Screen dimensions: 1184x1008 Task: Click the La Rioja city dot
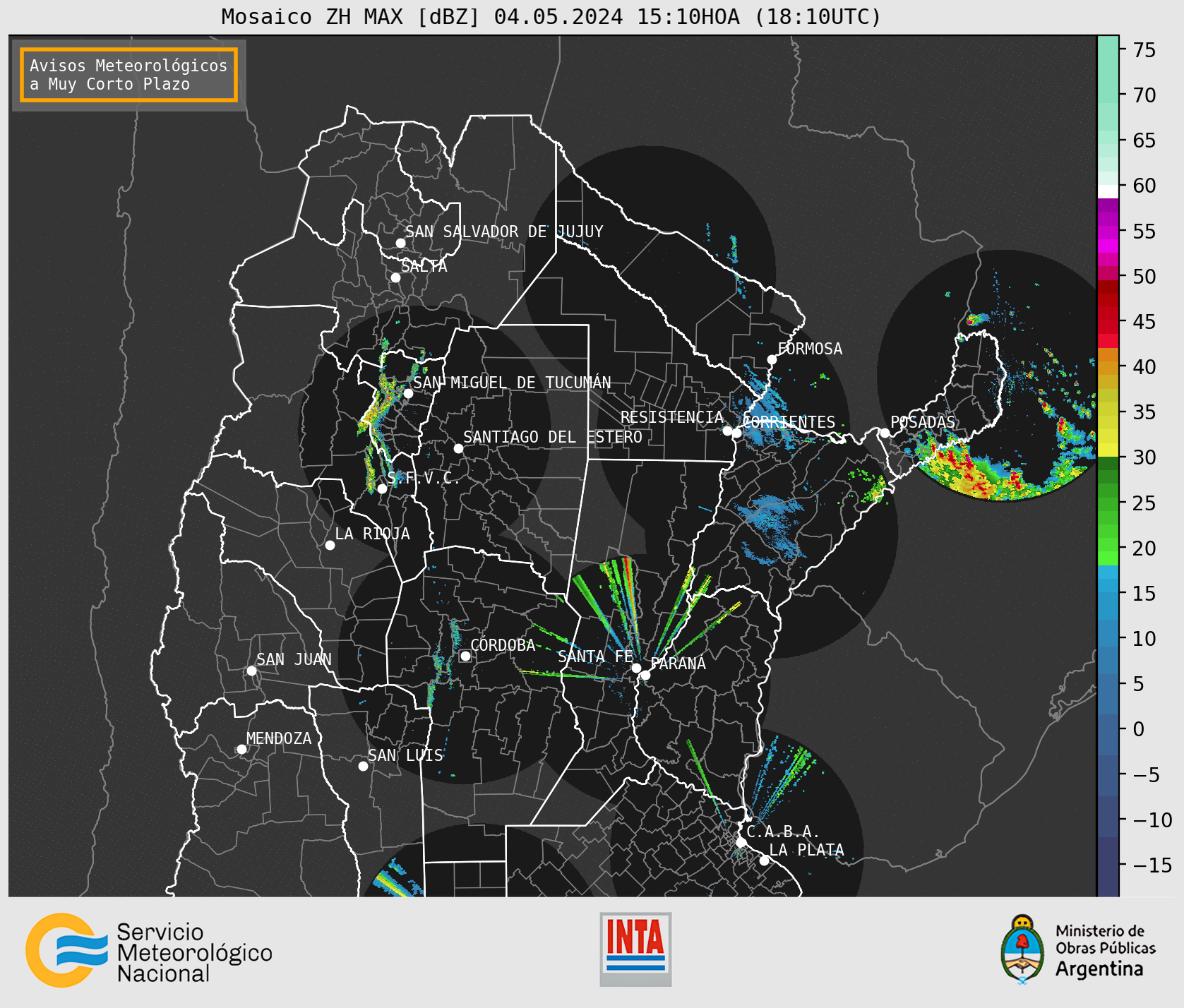point(330,545)
